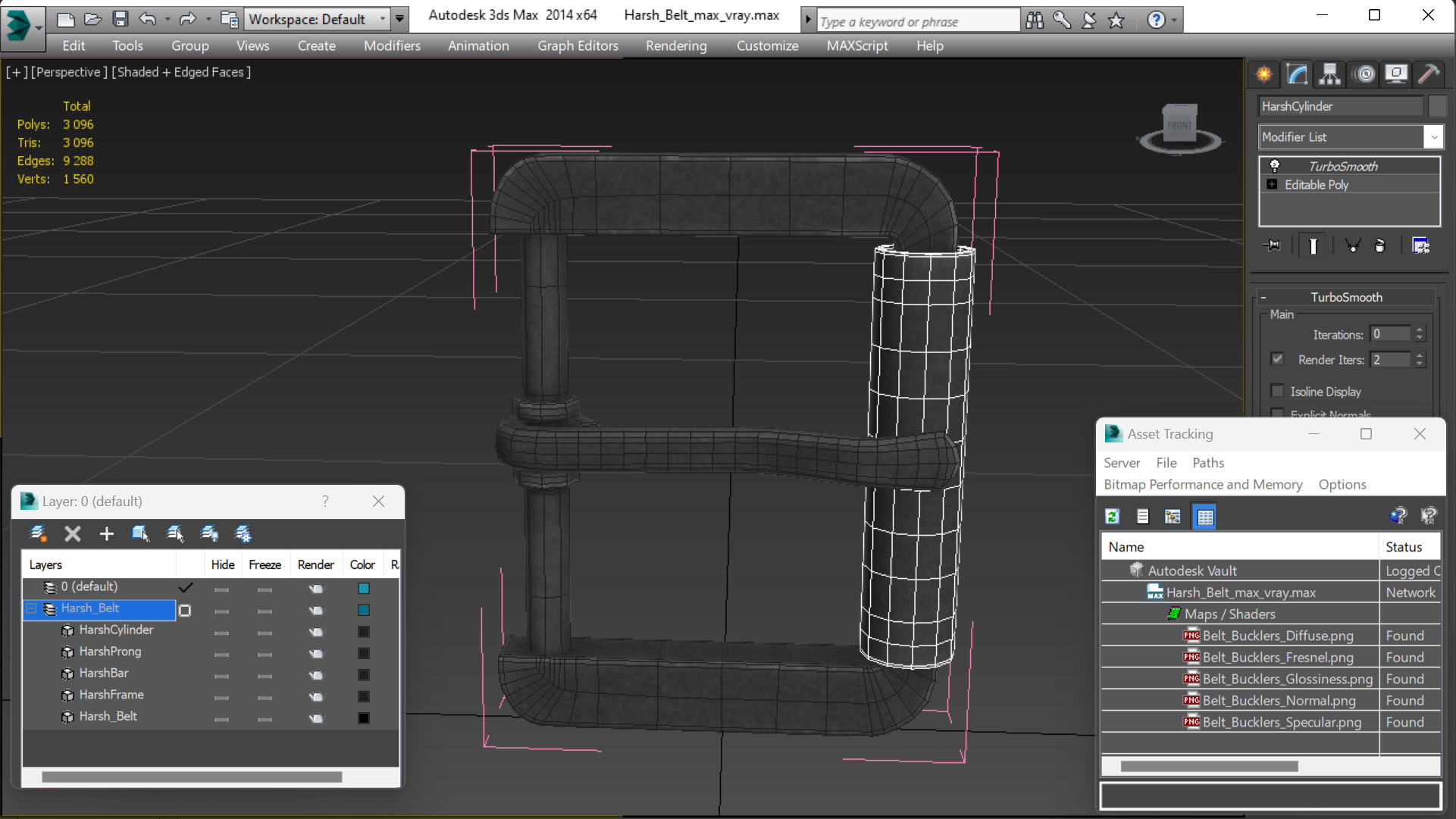Open the Paths menu in Asset Tracking

(1207, 463)
